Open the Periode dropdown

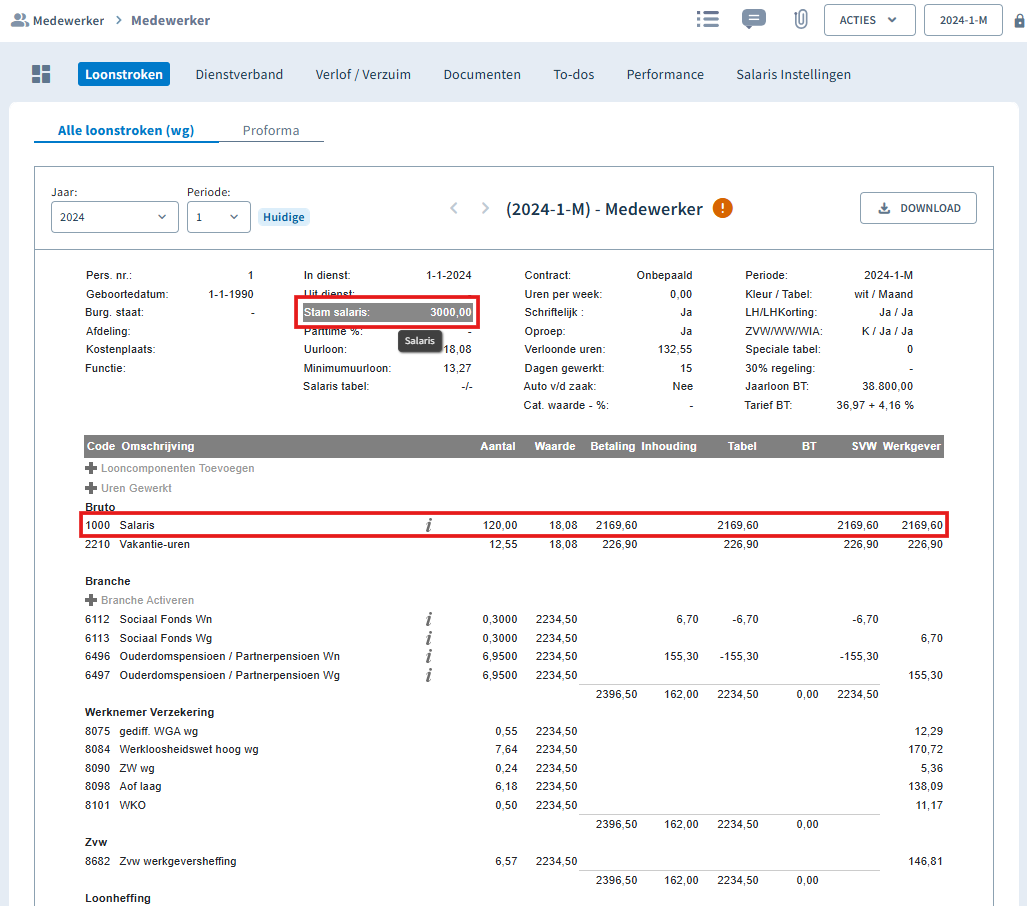(x=219, y=217)
